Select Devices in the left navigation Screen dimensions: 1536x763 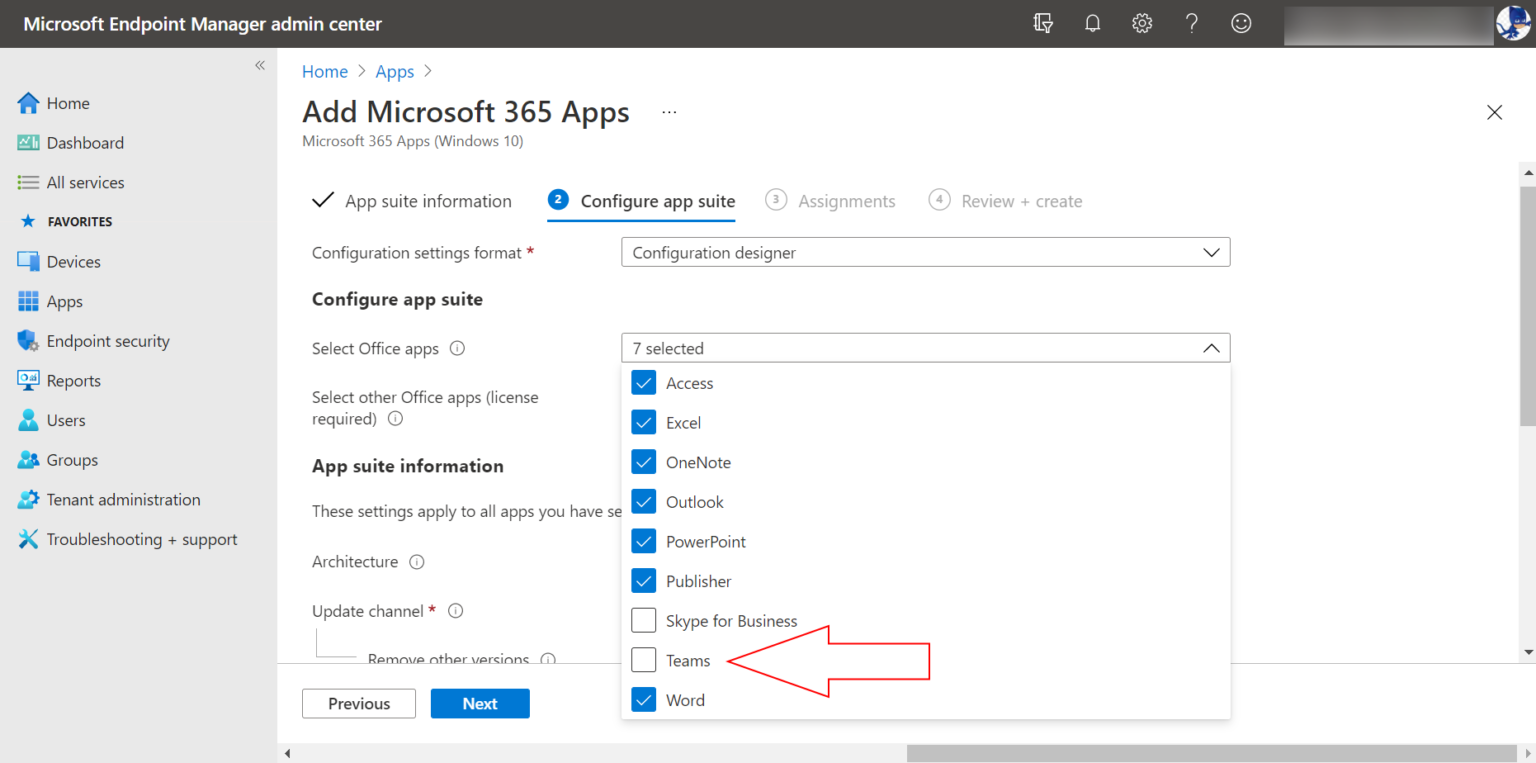(74, 261)
